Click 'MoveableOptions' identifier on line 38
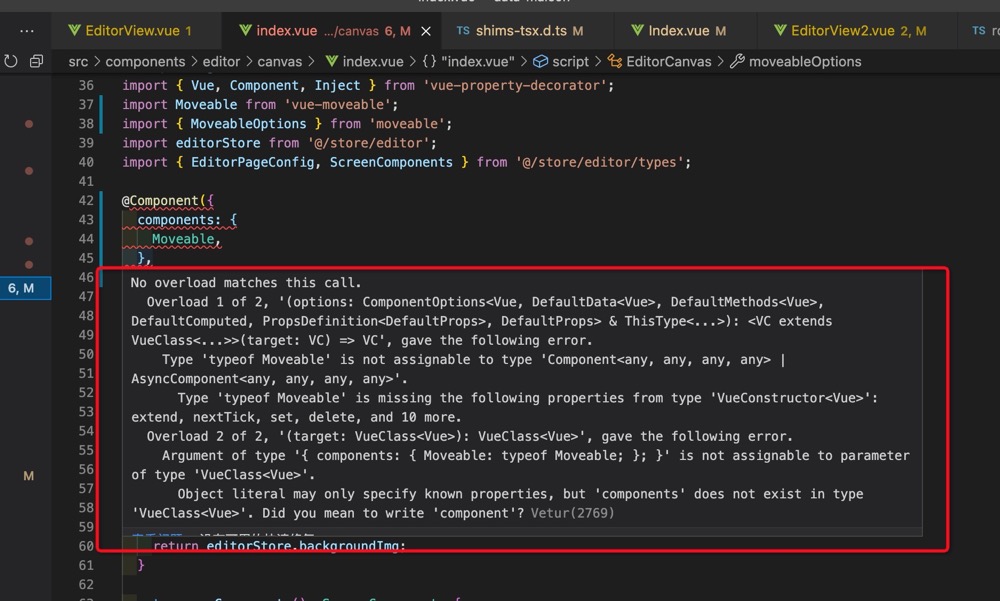Screen dimensions: 1000x601 [248, 124]
